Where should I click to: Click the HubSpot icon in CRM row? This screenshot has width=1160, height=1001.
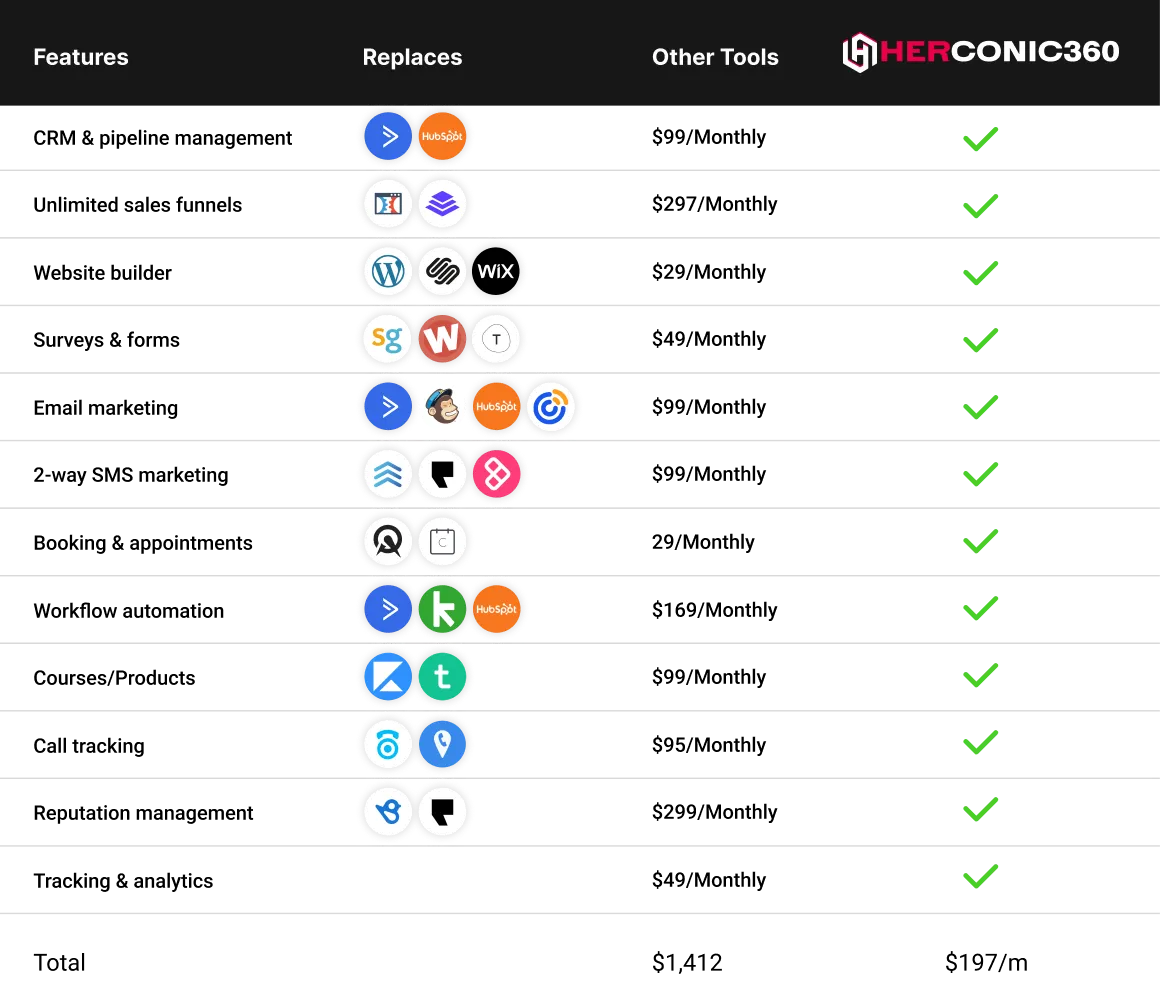pyautogui.click(x=442, y=136)
